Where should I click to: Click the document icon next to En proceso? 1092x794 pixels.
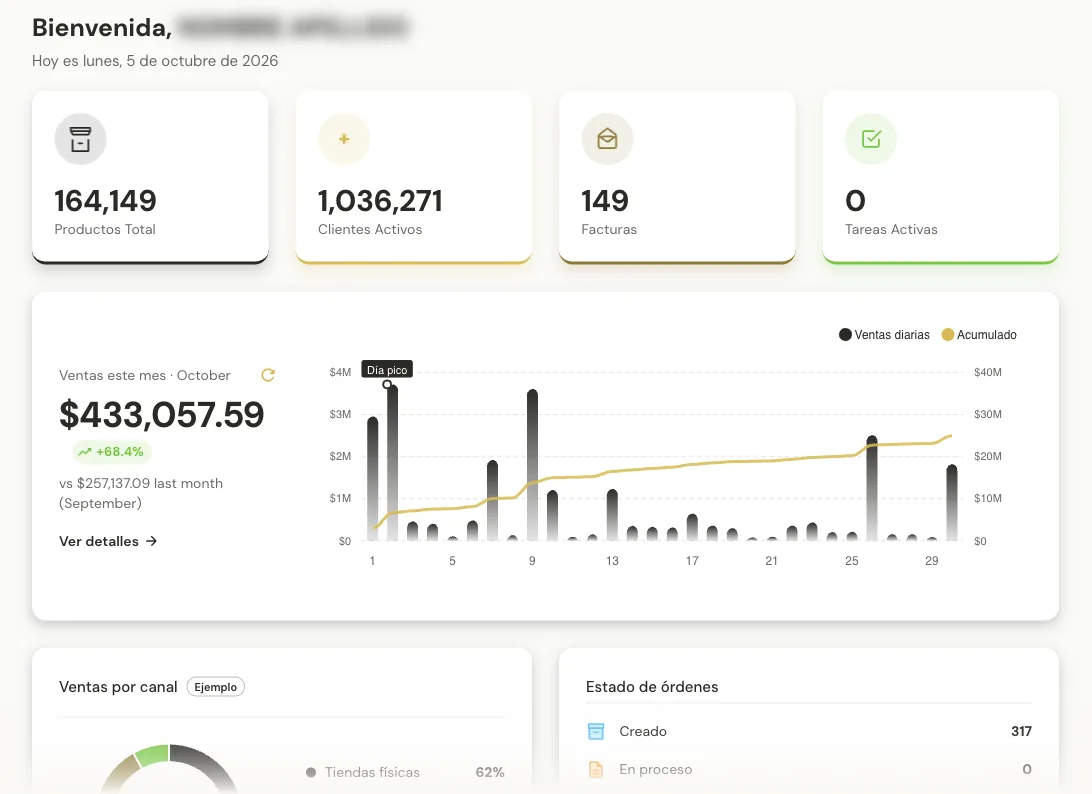[x=596, y=769]
